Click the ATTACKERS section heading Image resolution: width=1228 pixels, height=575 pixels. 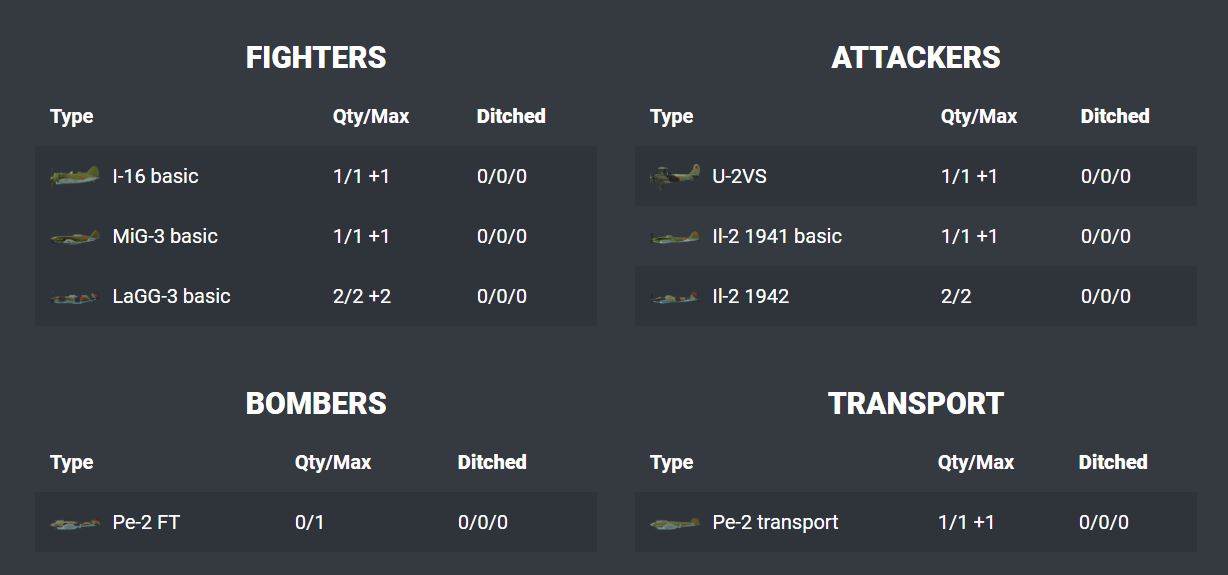(916, 58)
